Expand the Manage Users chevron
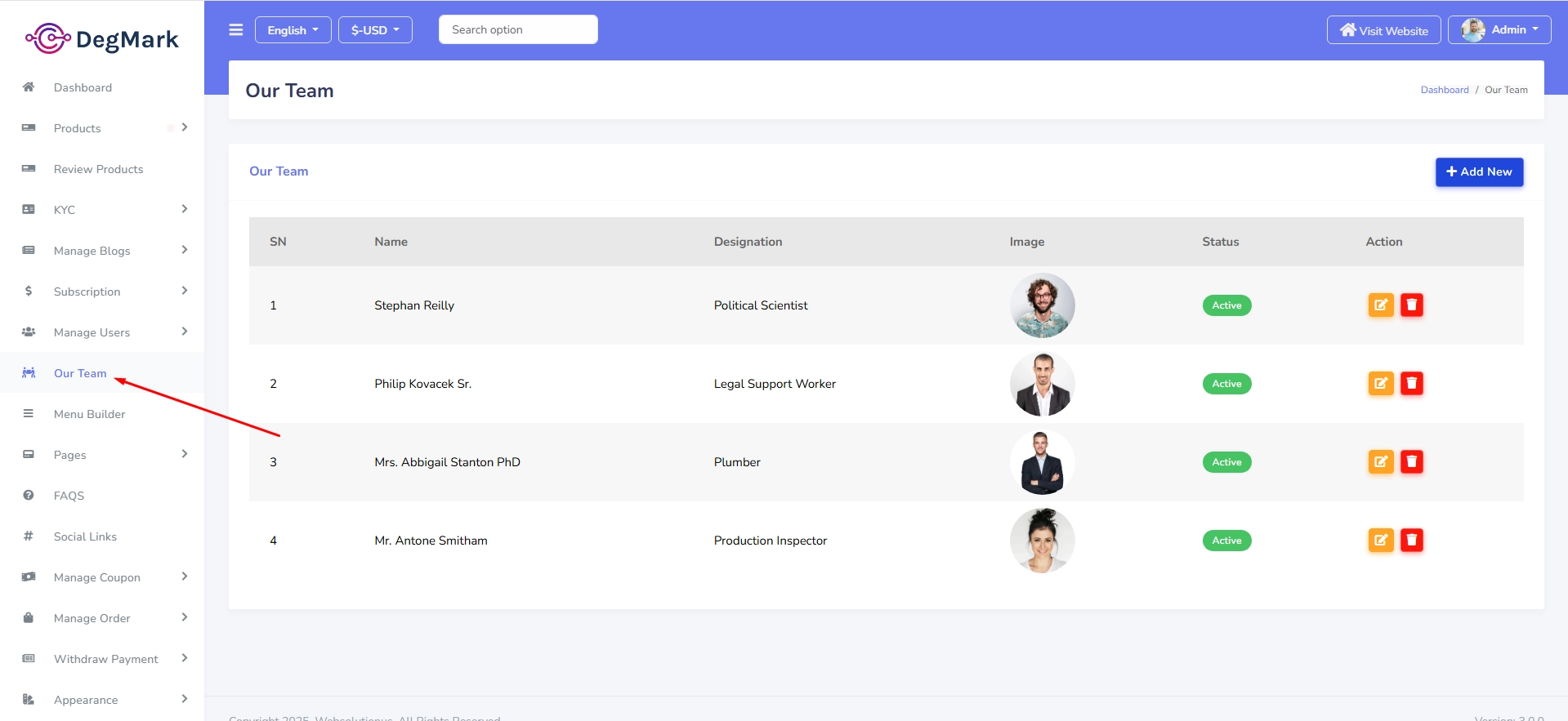Image resolution: width=1568 pixels, height=721 pixels. (185, 332)
